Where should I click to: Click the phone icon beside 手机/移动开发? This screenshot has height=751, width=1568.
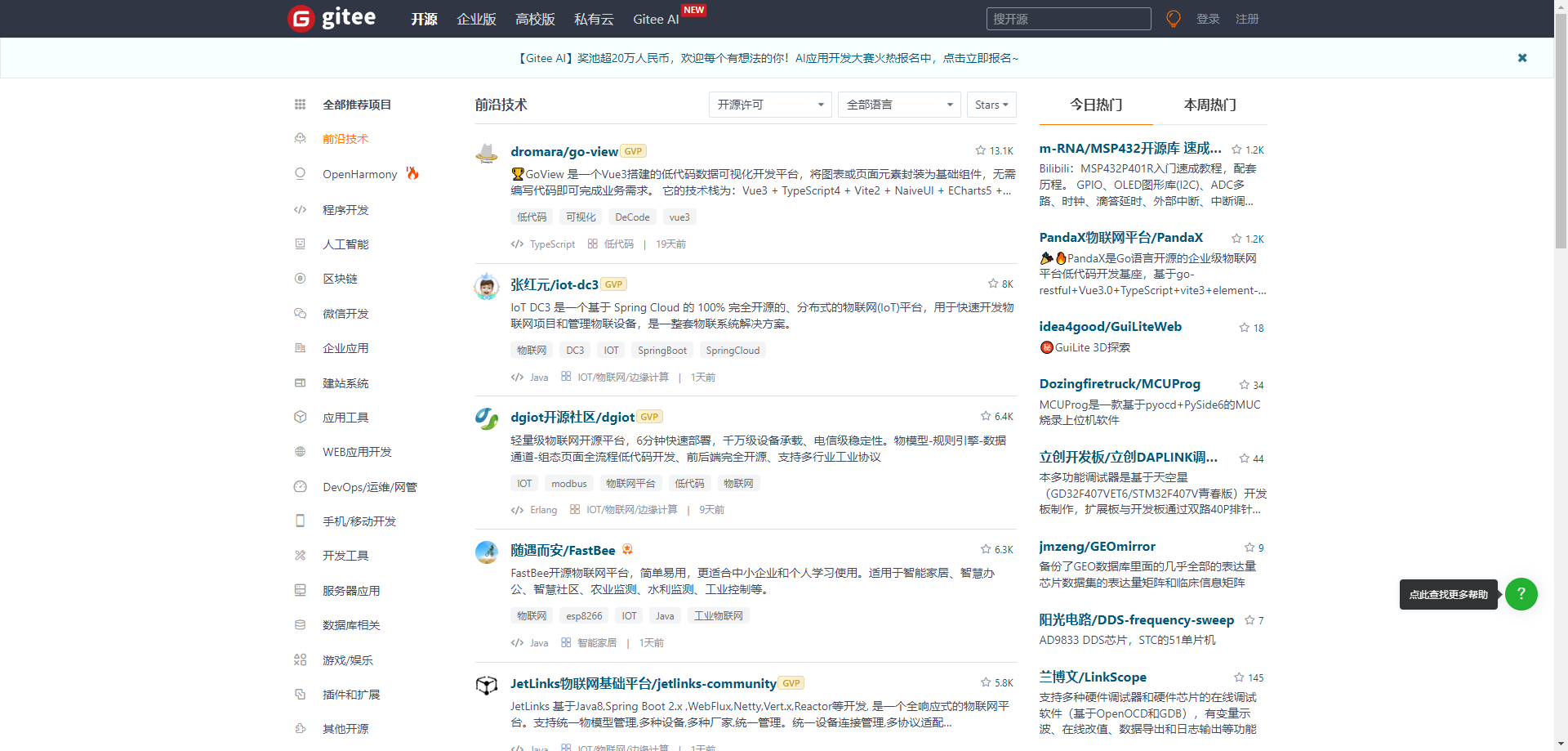(300, 521)
